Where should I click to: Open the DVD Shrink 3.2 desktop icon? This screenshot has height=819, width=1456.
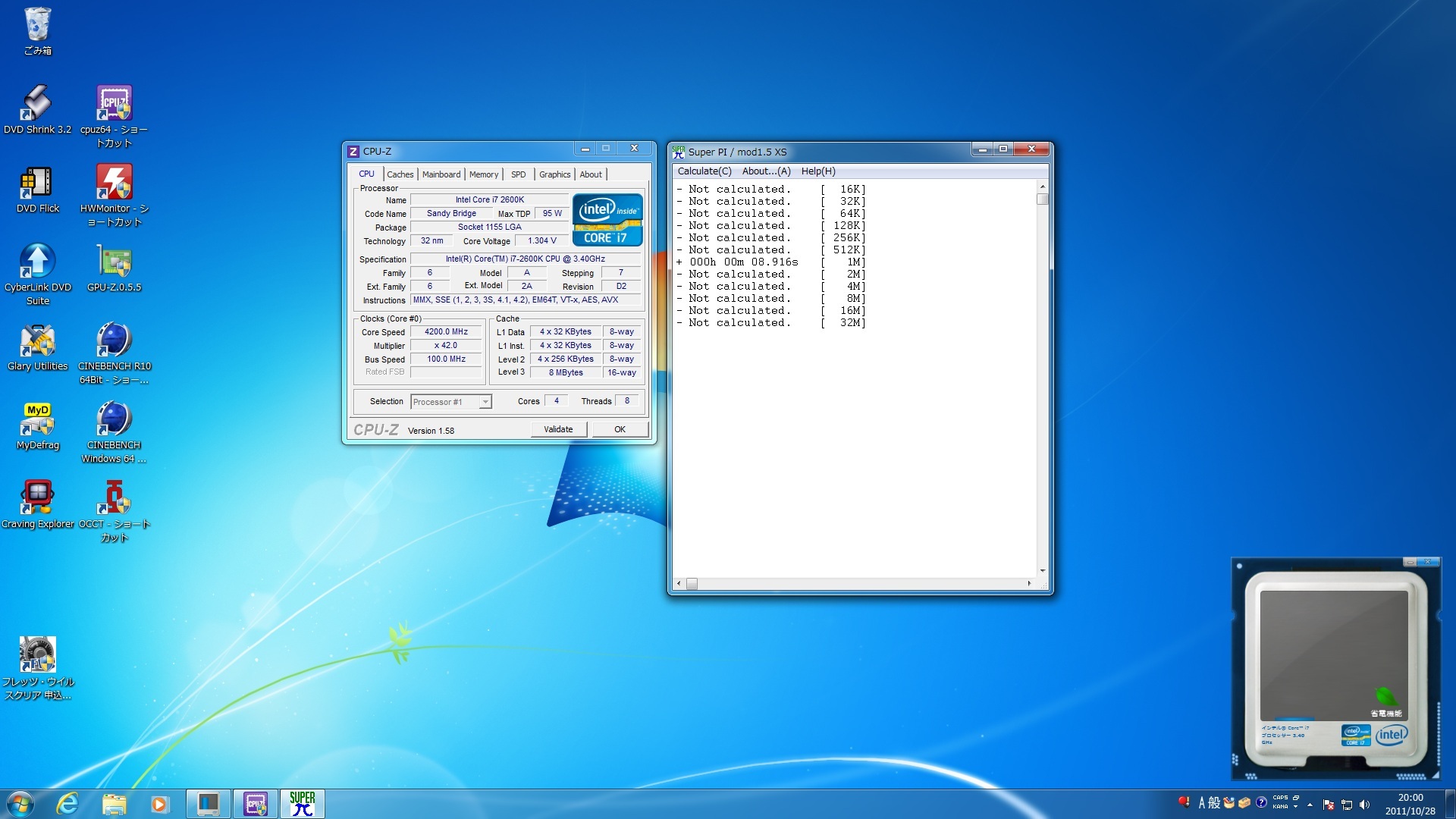(x=37, y=103)
